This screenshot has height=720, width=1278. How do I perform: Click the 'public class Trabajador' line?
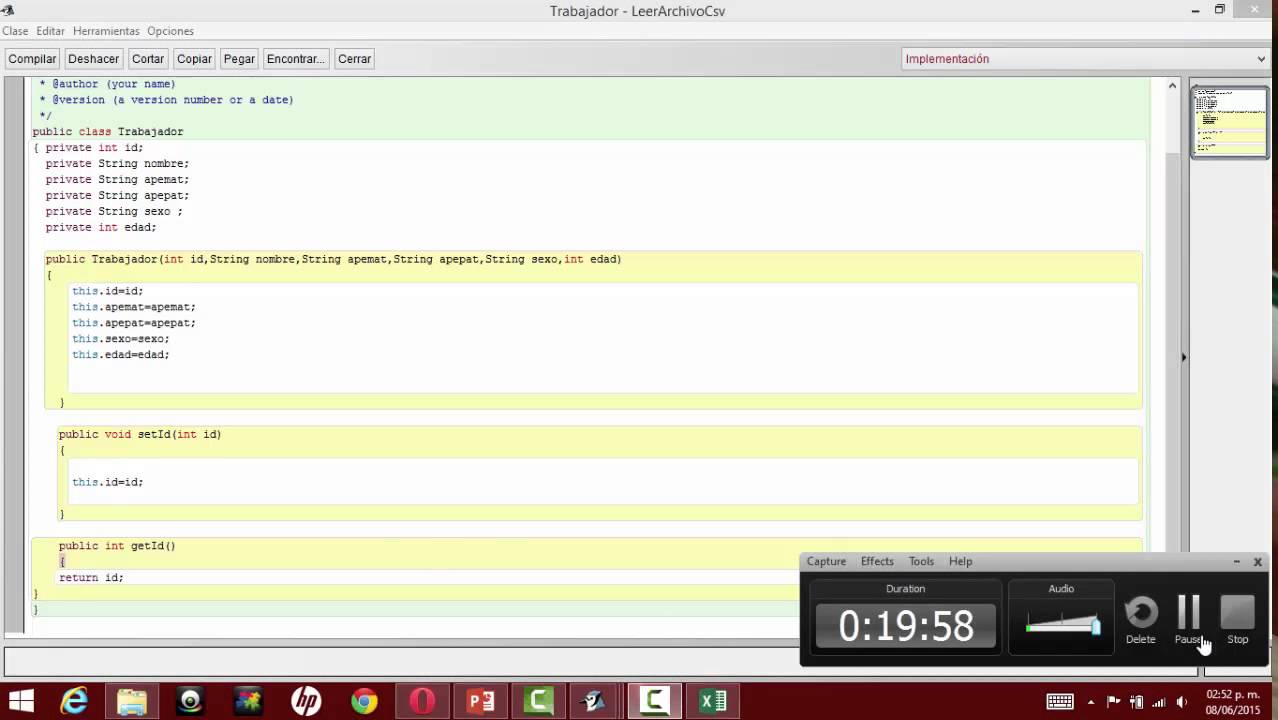[x=108, y=131]
